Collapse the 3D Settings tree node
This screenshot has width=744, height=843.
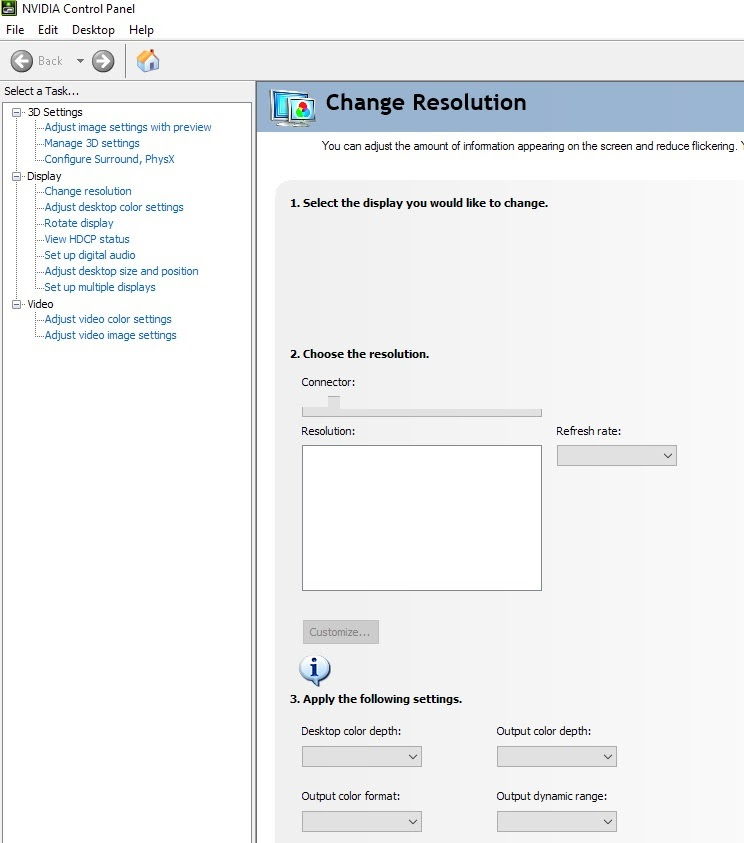(17, 112)
